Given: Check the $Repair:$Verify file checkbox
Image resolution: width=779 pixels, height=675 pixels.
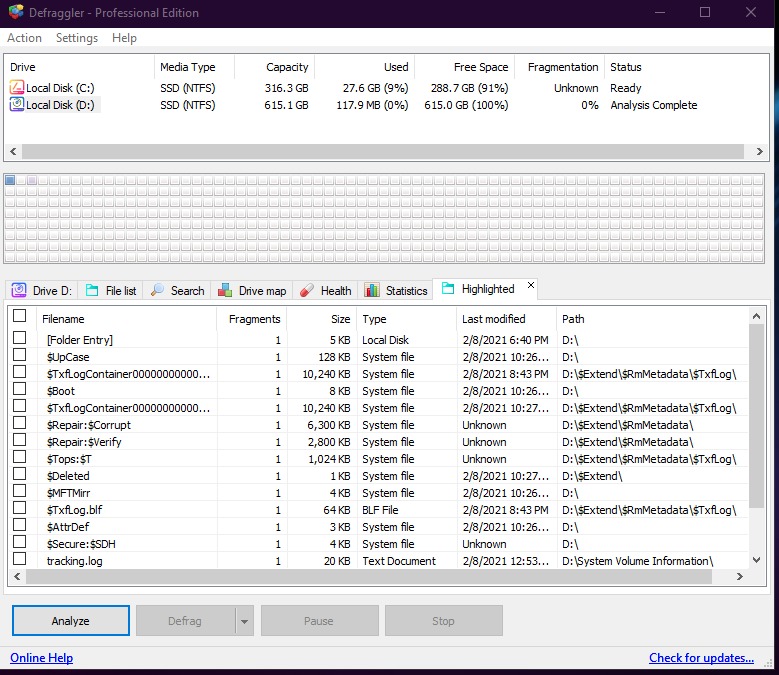Looking at the screenshot, I should [x=19, y=439].
